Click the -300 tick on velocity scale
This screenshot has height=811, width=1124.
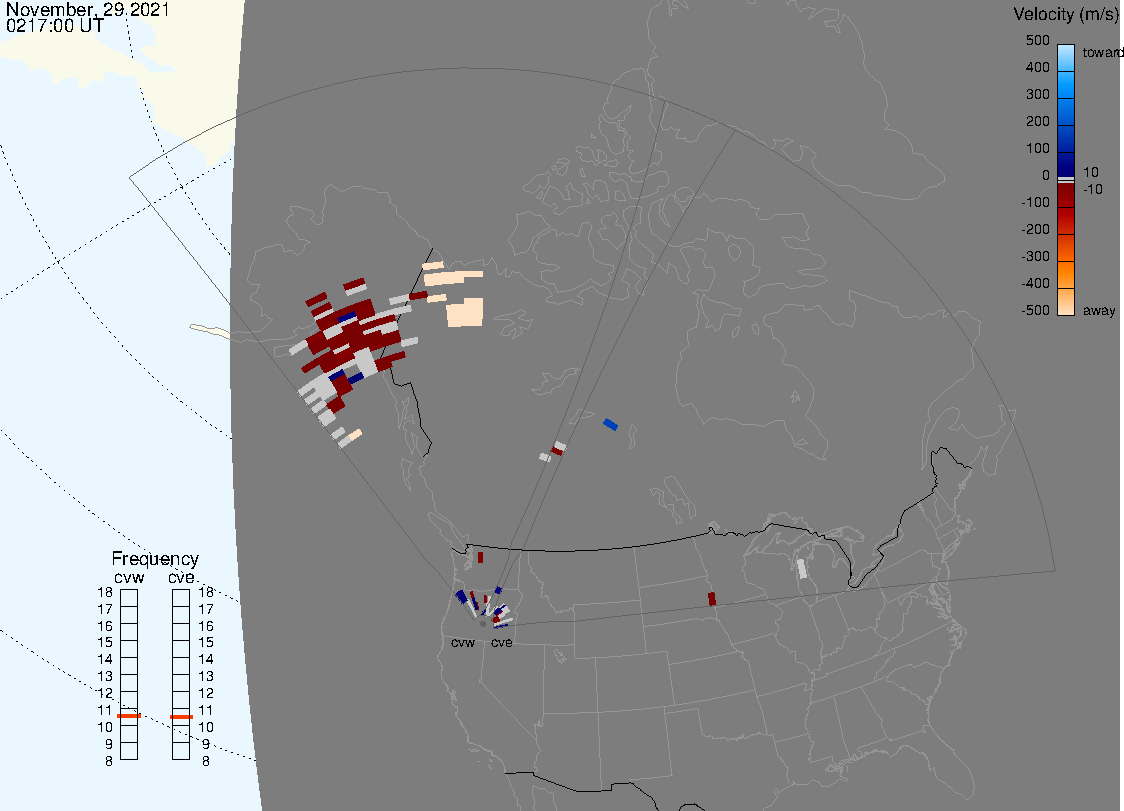coord(1035,256)
